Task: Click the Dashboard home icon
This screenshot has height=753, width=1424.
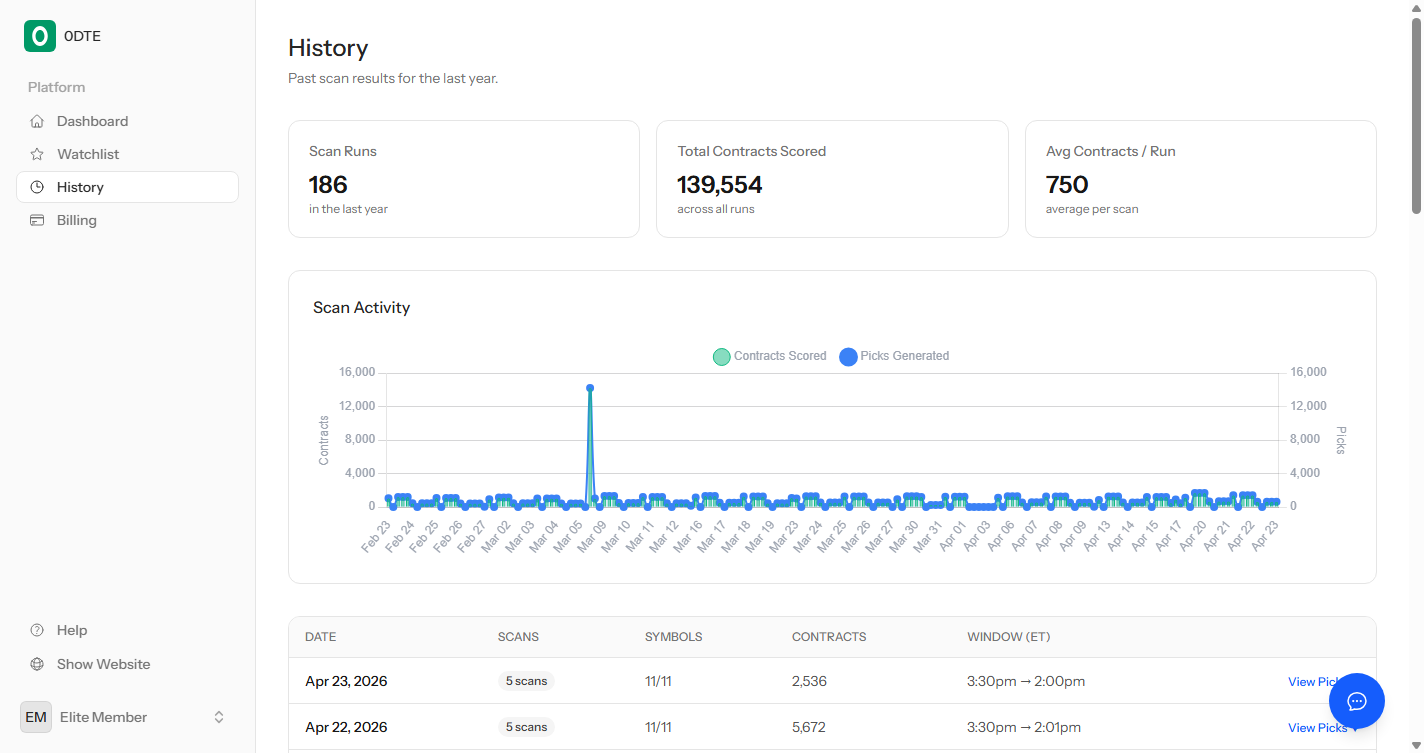Action: pyautogui.click(x=37, y=121)
